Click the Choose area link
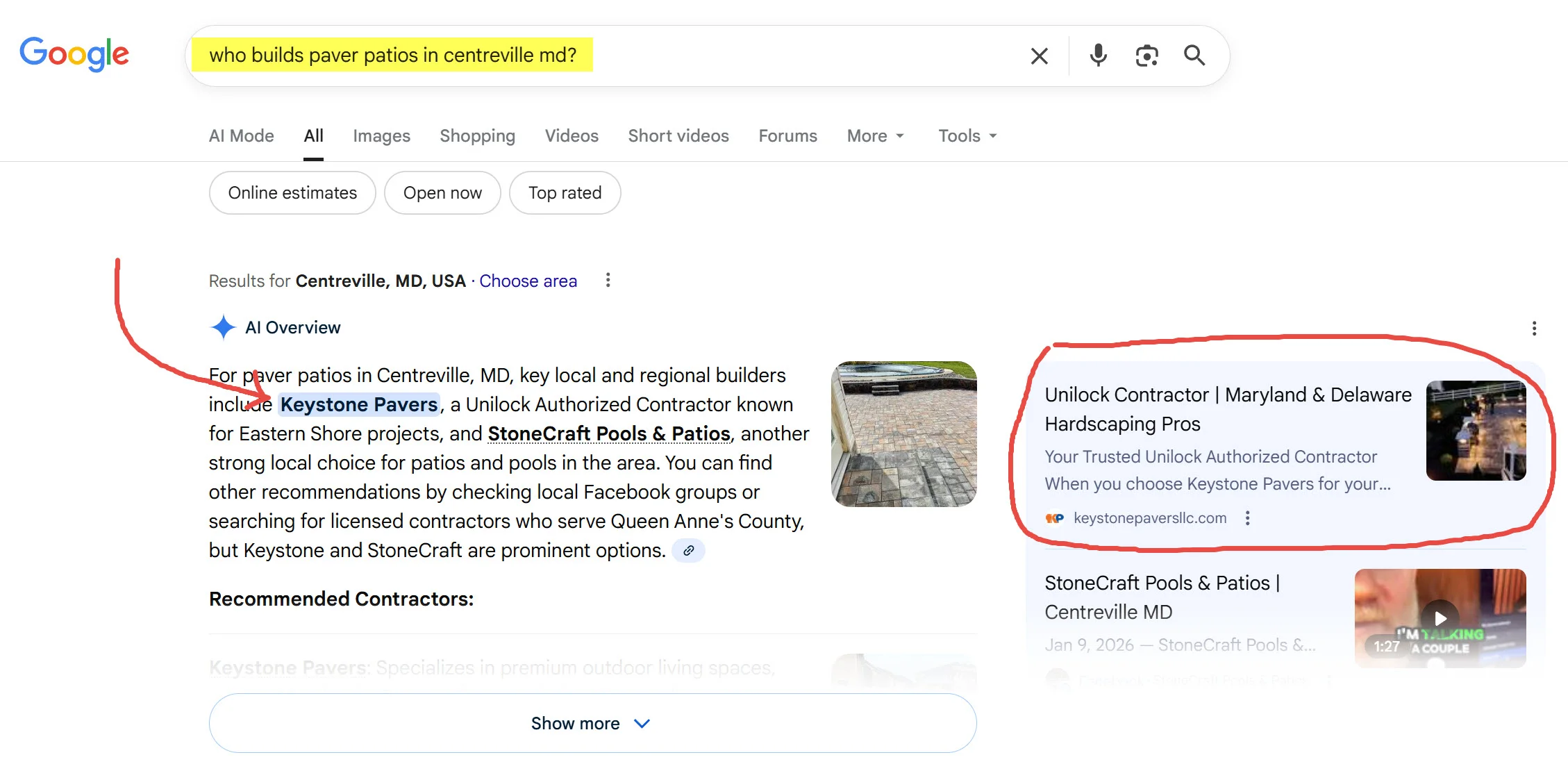The width and height of the screenshot is (1568, 771). (528, 281)
